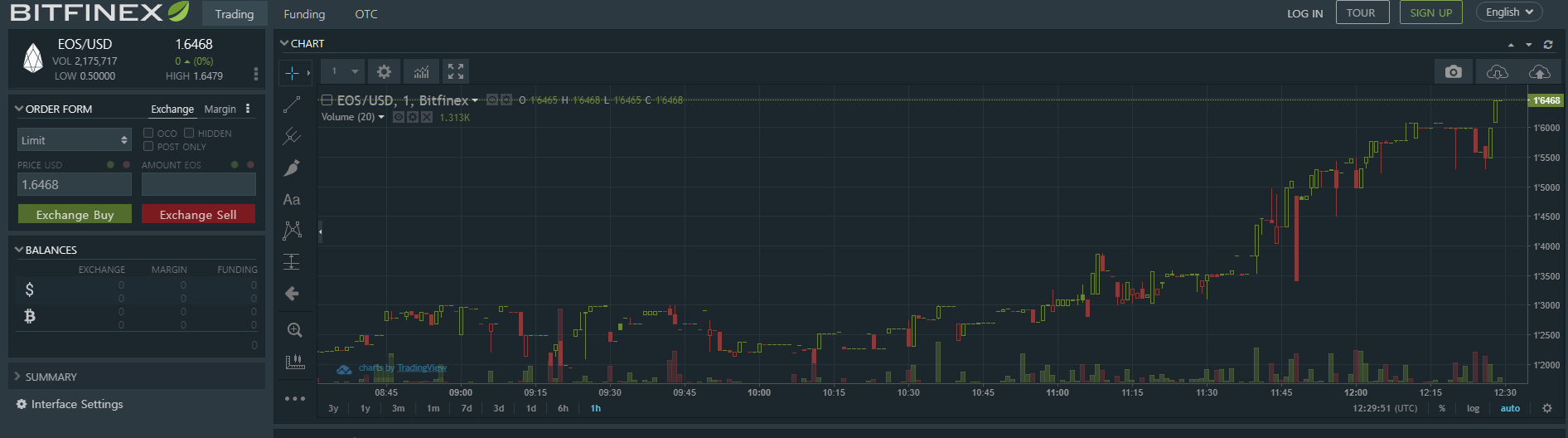The image size is (1568, 438).
Task: Enable the HIDDEN order checkbox
Action: click(x=189, y=133)
